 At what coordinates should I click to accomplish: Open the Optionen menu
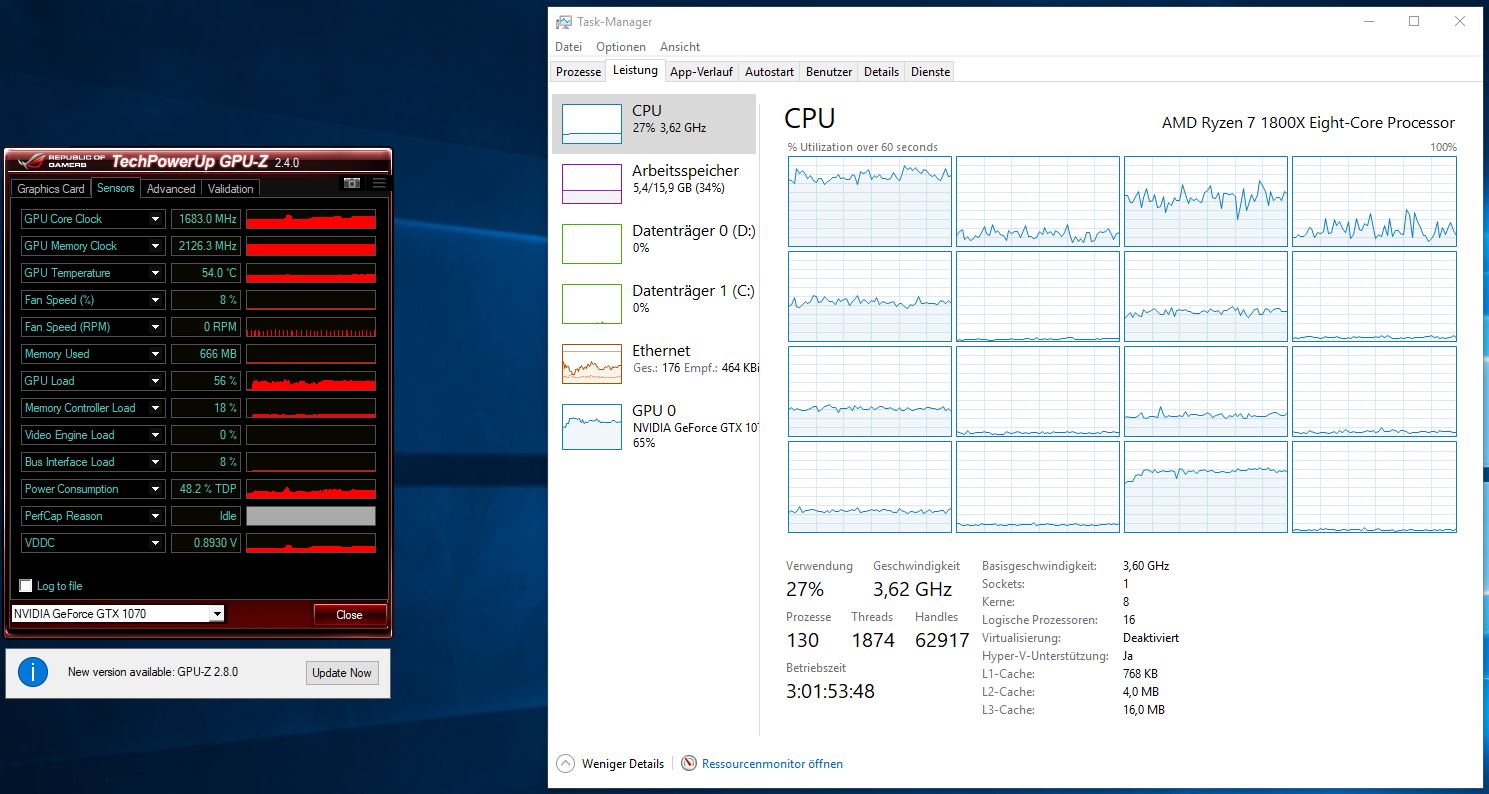tap(621, 47)
